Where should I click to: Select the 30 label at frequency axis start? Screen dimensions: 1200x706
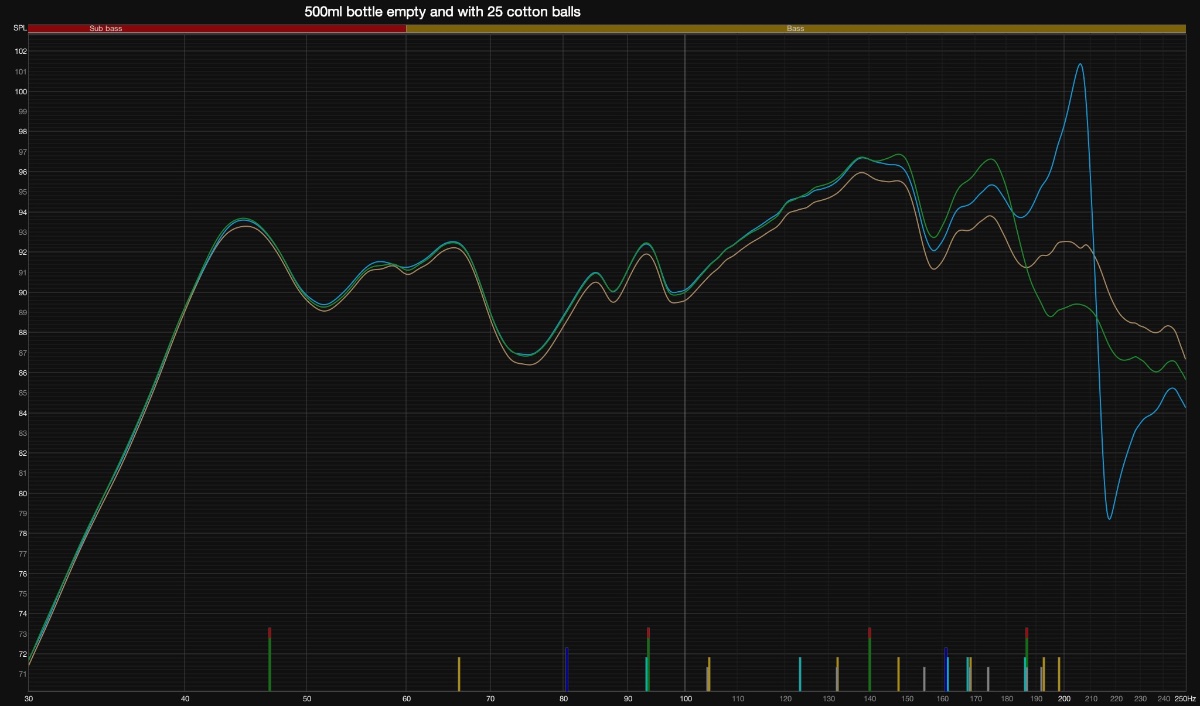29,698
